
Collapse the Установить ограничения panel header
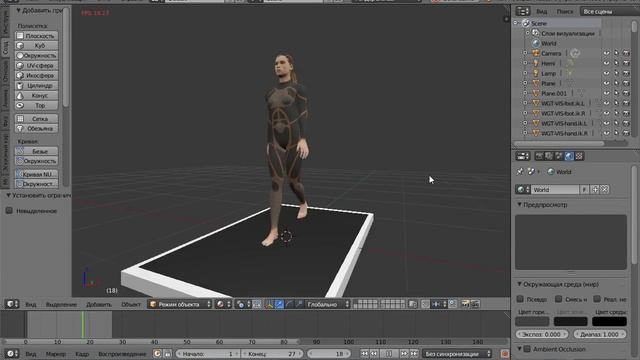[x=8, y=196]
